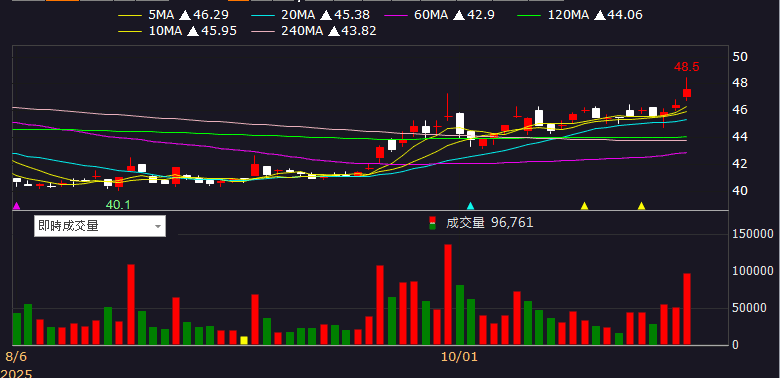The width and height of the screenshot is (780, 378).
Task: Click the 240MA value 43.82
Action: tap(359, 31)
